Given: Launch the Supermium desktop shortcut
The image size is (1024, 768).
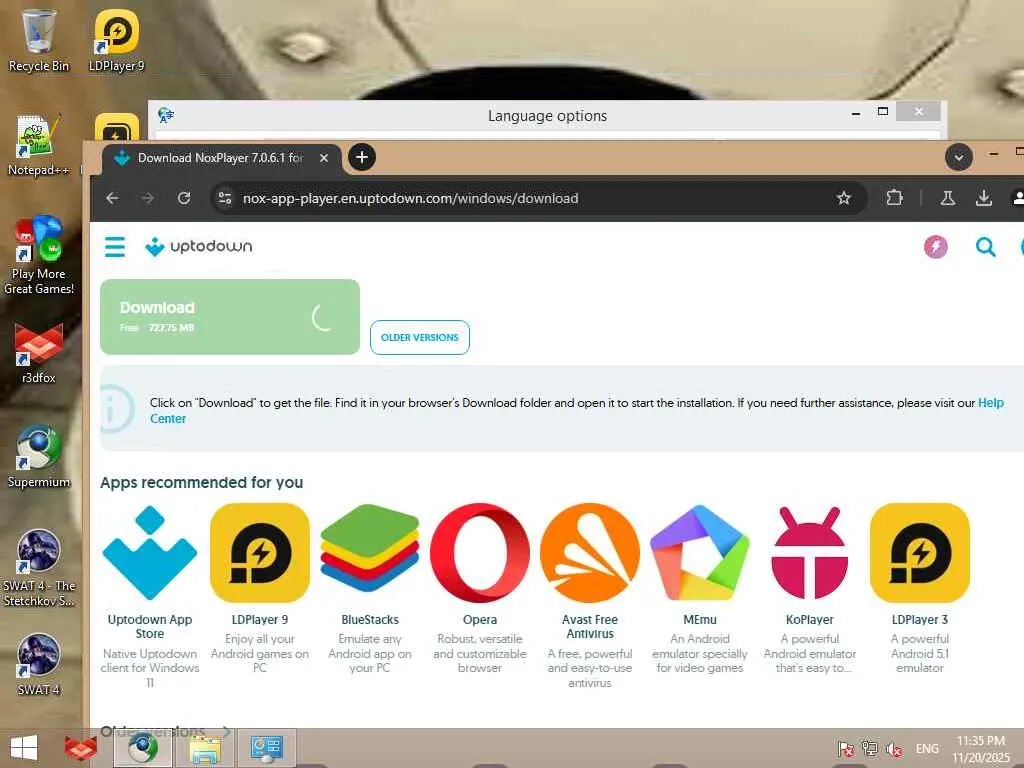Looking at the screenshot, I should pyautogui.click(x=39, y=457).
